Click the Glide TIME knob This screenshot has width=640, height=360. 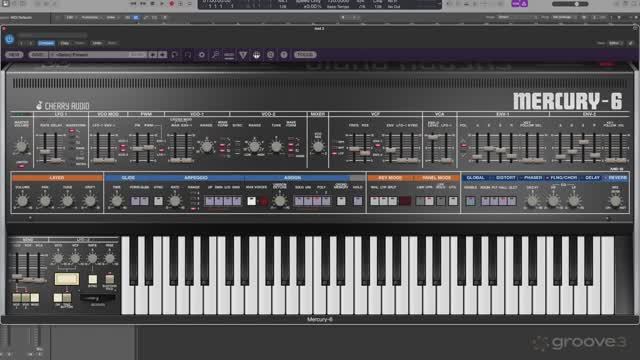[x=117, y=201]
